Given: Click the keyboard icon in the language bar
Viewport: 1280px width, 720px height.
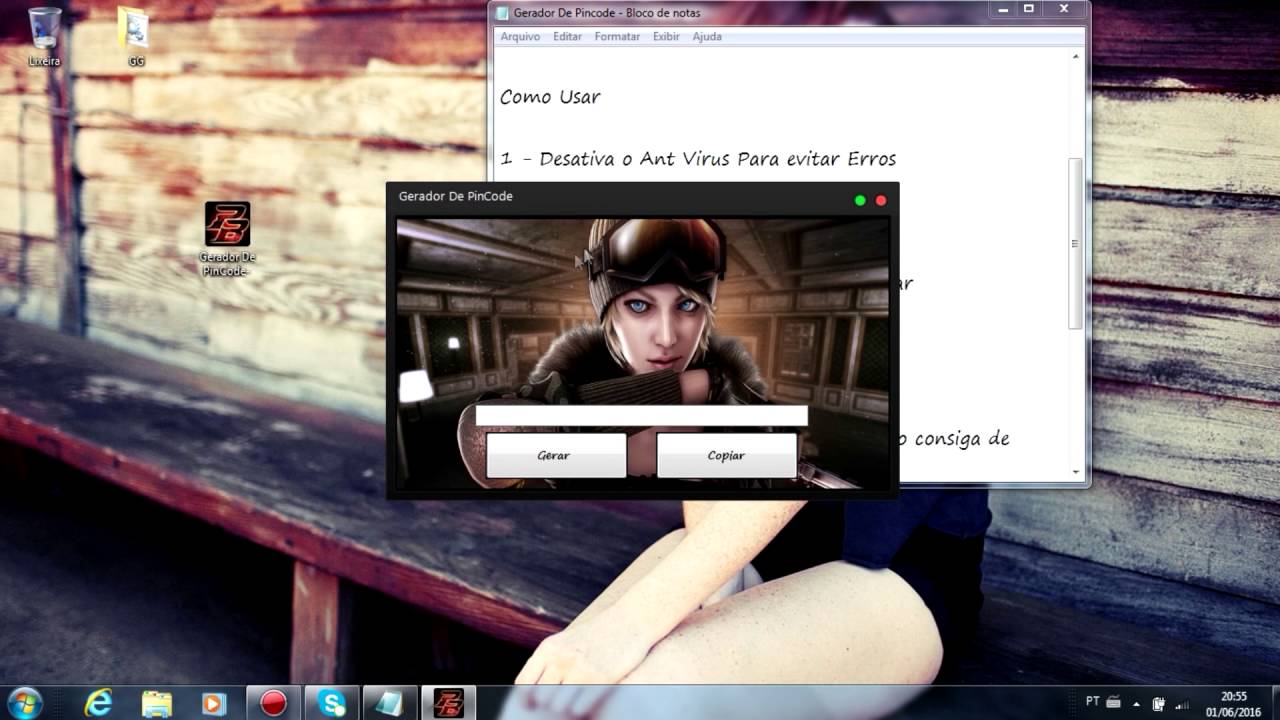Looking at the screenshot, I should click(1113, 702).
